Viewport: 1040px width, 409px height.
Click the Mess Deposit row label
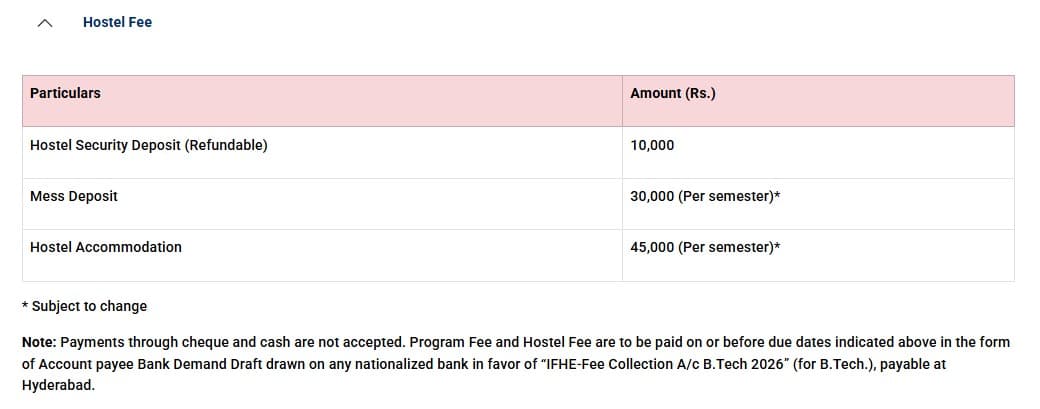(x=73, y=196)
